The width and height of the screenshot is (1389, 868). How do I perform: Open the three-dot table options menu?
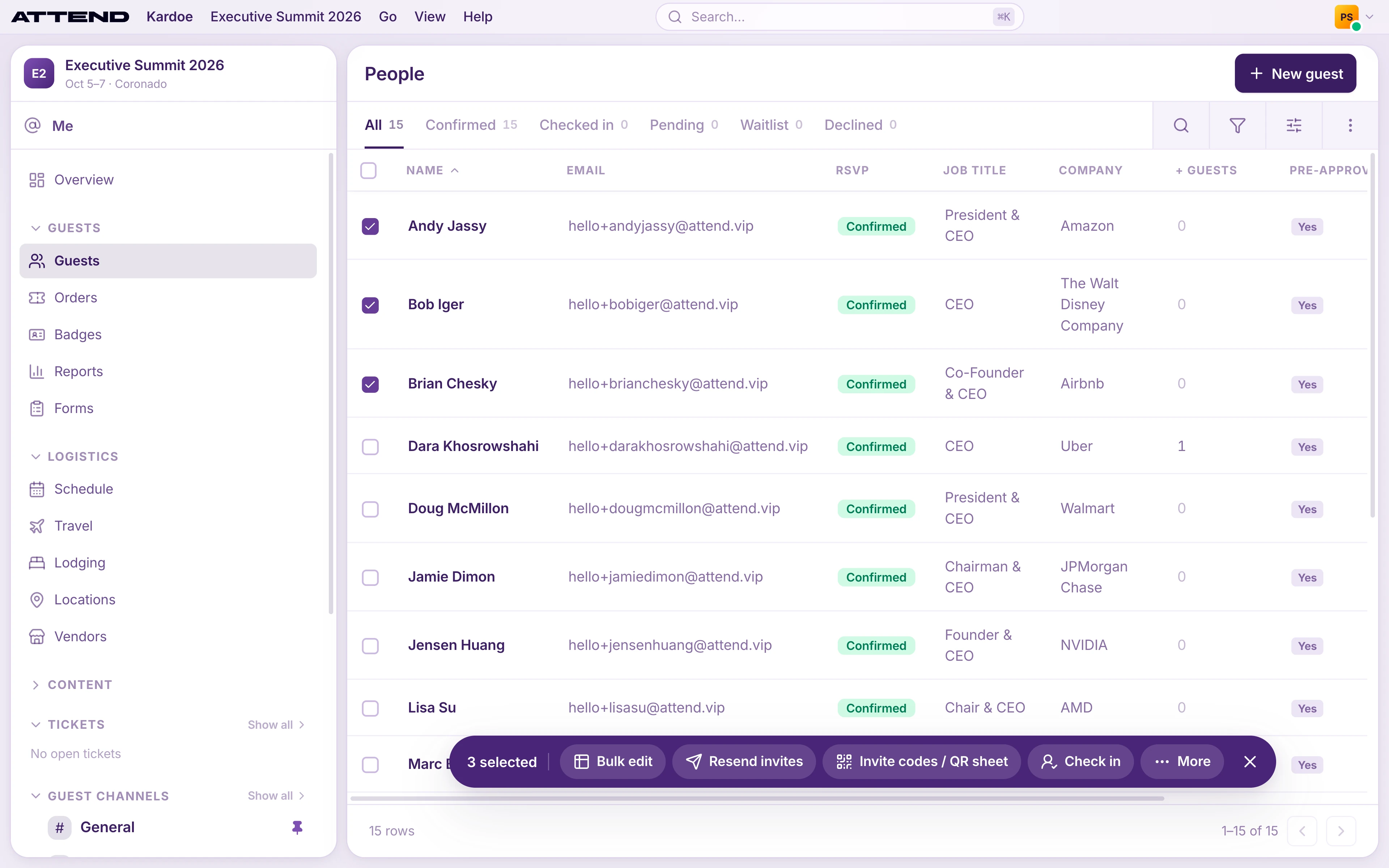coord(1350,125)
